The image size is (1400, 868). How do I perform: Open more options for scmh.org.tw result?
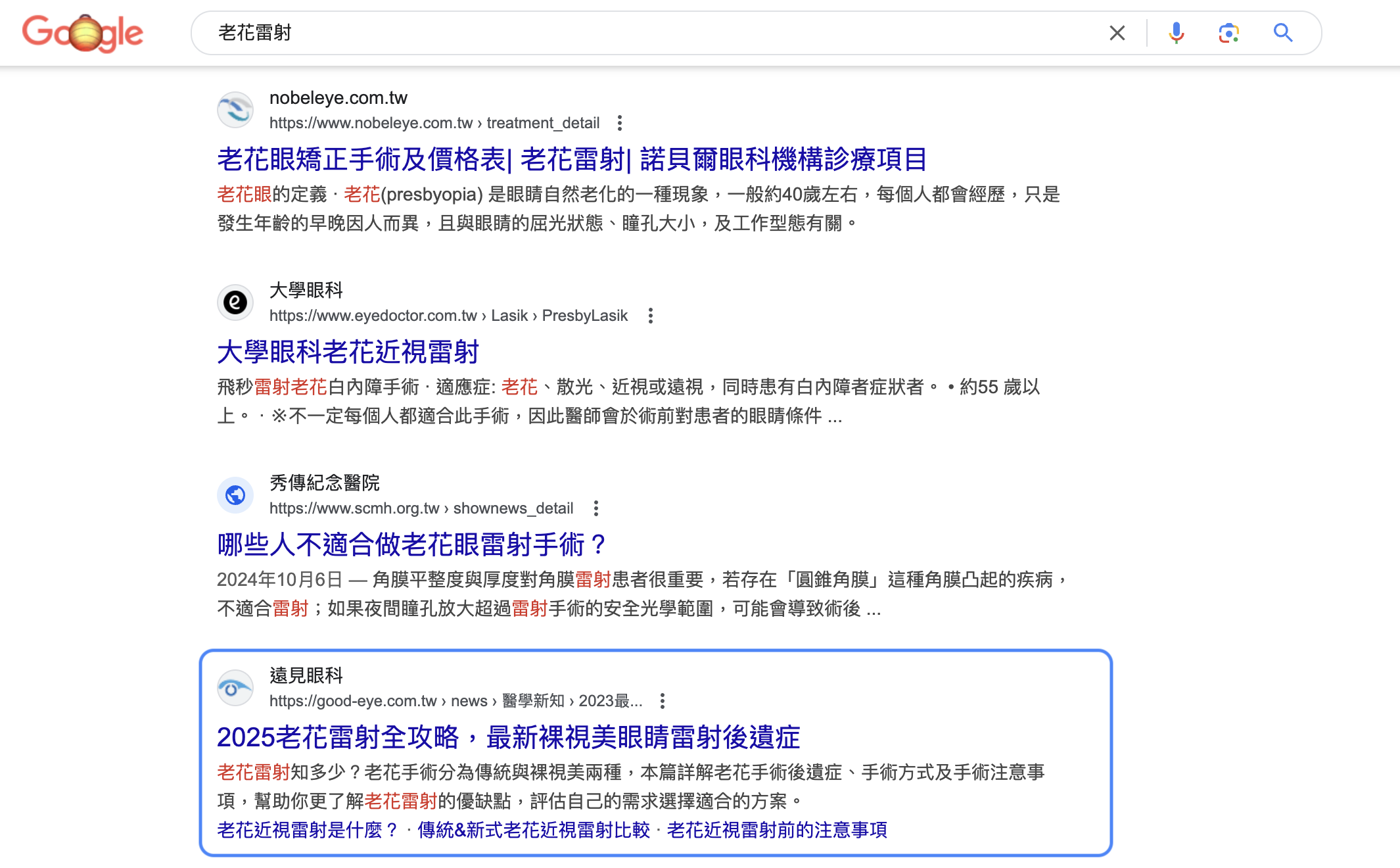pyautogui.click(x=595, y=508)
